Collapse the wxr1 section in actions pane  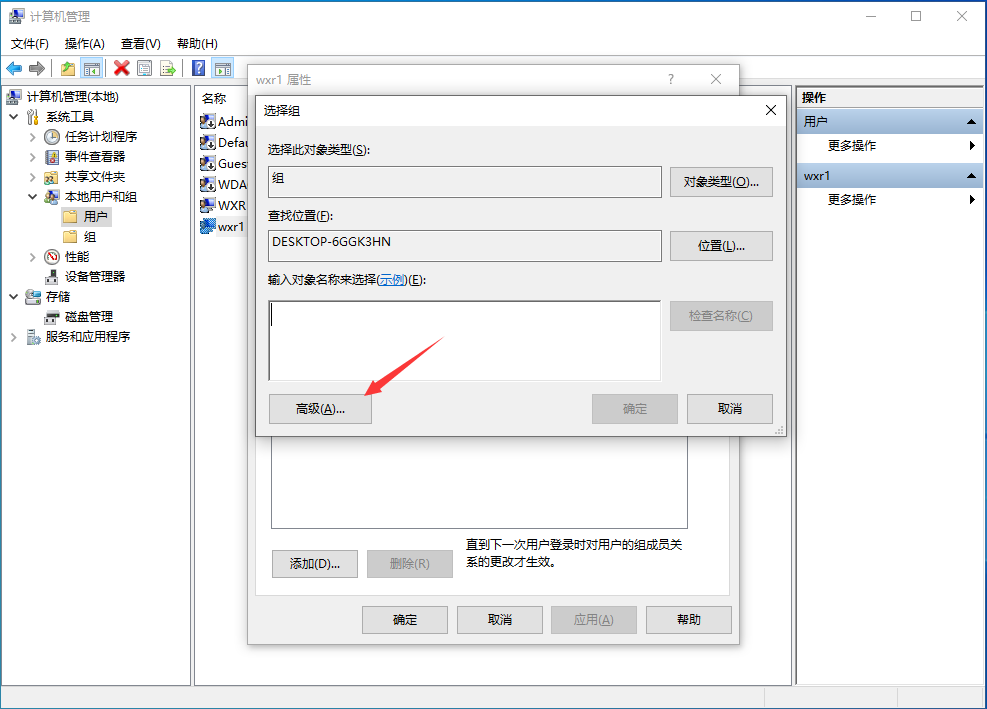click(x=971, y=176)
